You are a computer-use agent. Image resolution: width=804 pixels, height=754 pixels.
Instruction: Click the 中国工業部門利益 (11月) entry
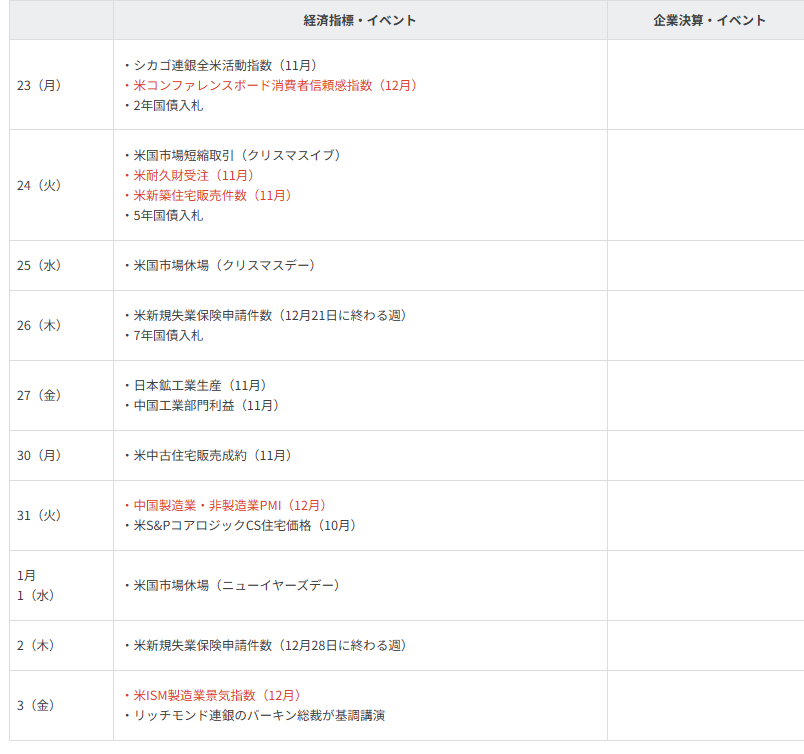[206, 405]
